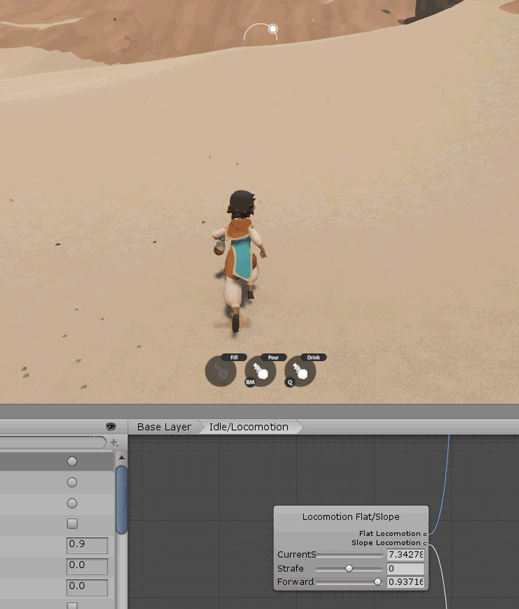Click the RM key badge on Pour
This screenshot has height=609, width=519.
[250, 382]
